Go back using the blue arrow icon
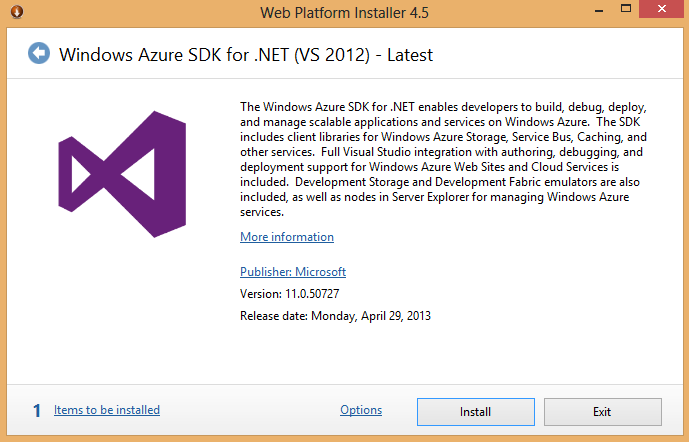 tap(39, 53)
